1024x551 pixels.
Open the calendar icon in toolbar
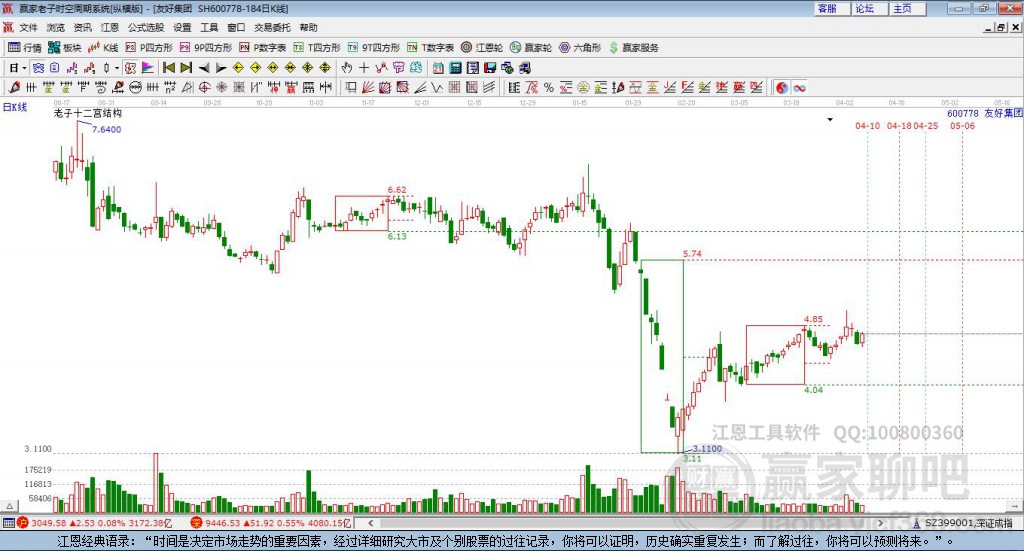438,68
